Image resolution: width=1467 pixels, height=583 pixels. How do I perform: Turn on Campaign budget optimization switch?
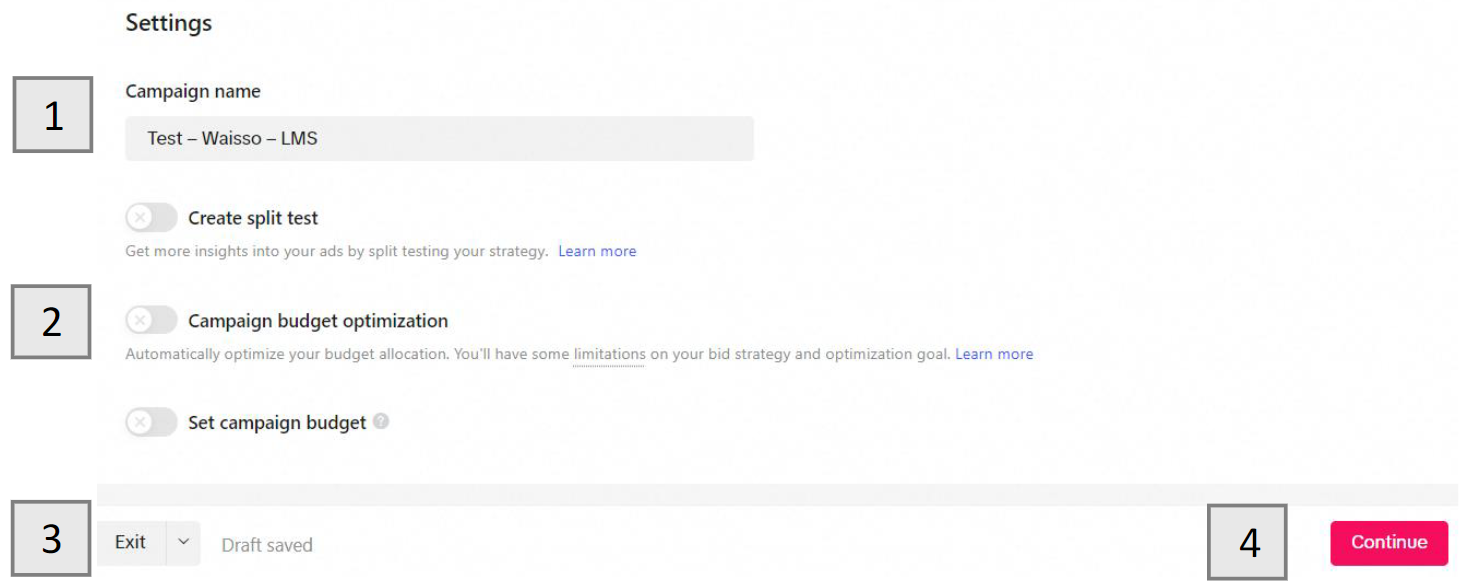151,321
